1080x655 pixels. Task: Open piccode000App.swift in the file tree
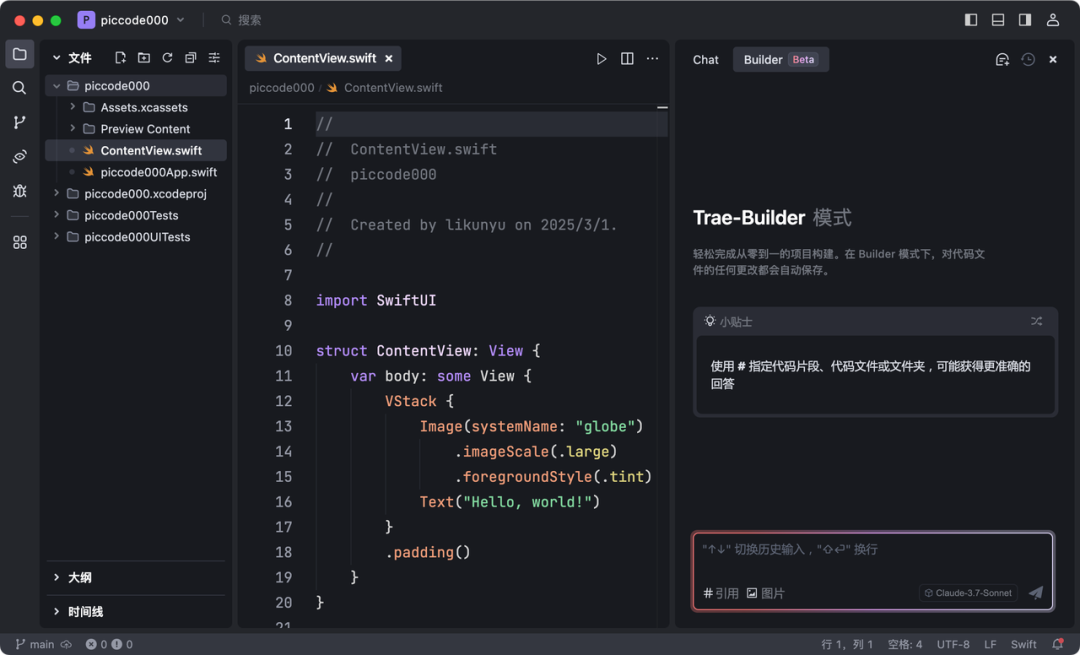tap(136, 171)
